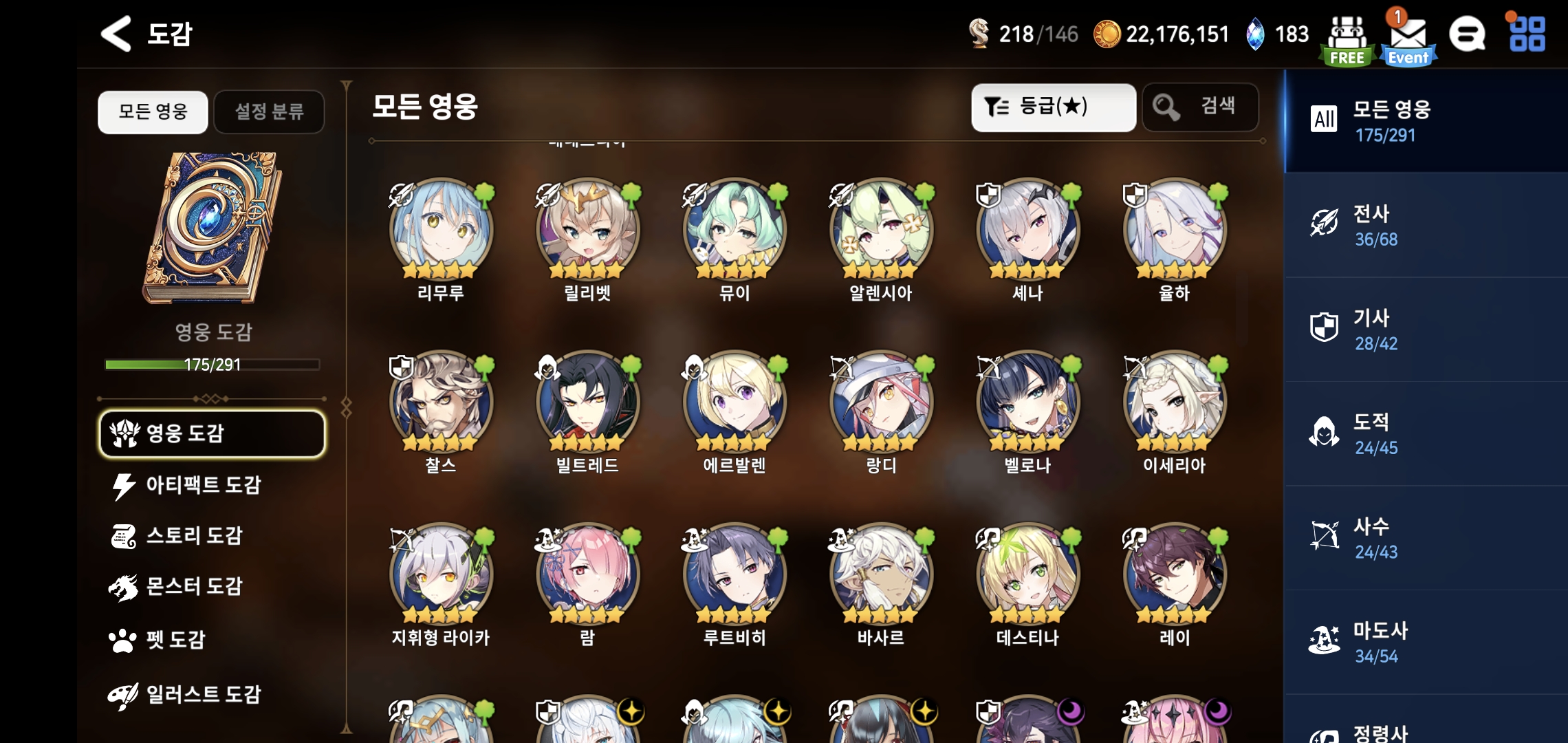Screen dimensions: 1568x743
Task: Switch to the 모든 영웅 tab
Action: click(153, 111)
